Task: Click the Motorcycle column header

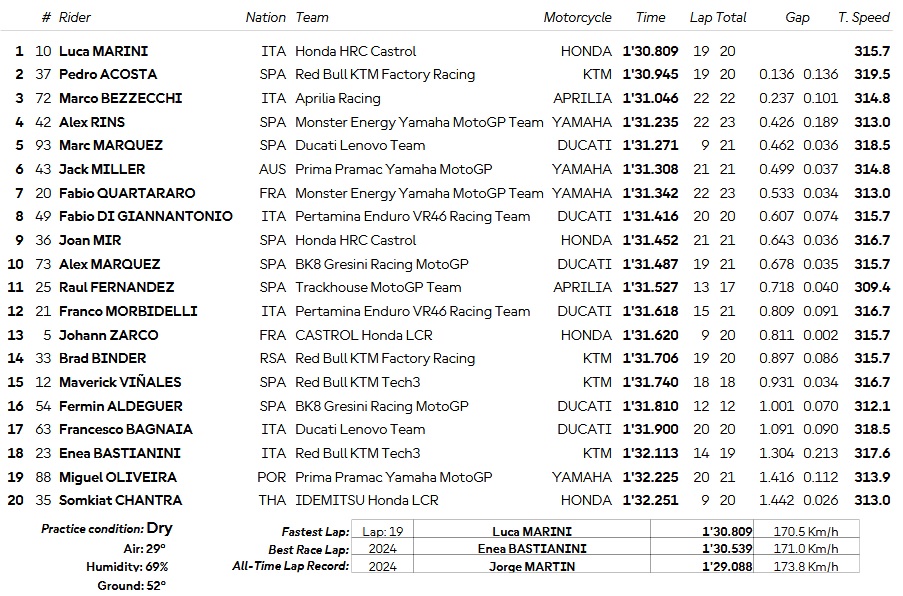Action: (577, 17)
